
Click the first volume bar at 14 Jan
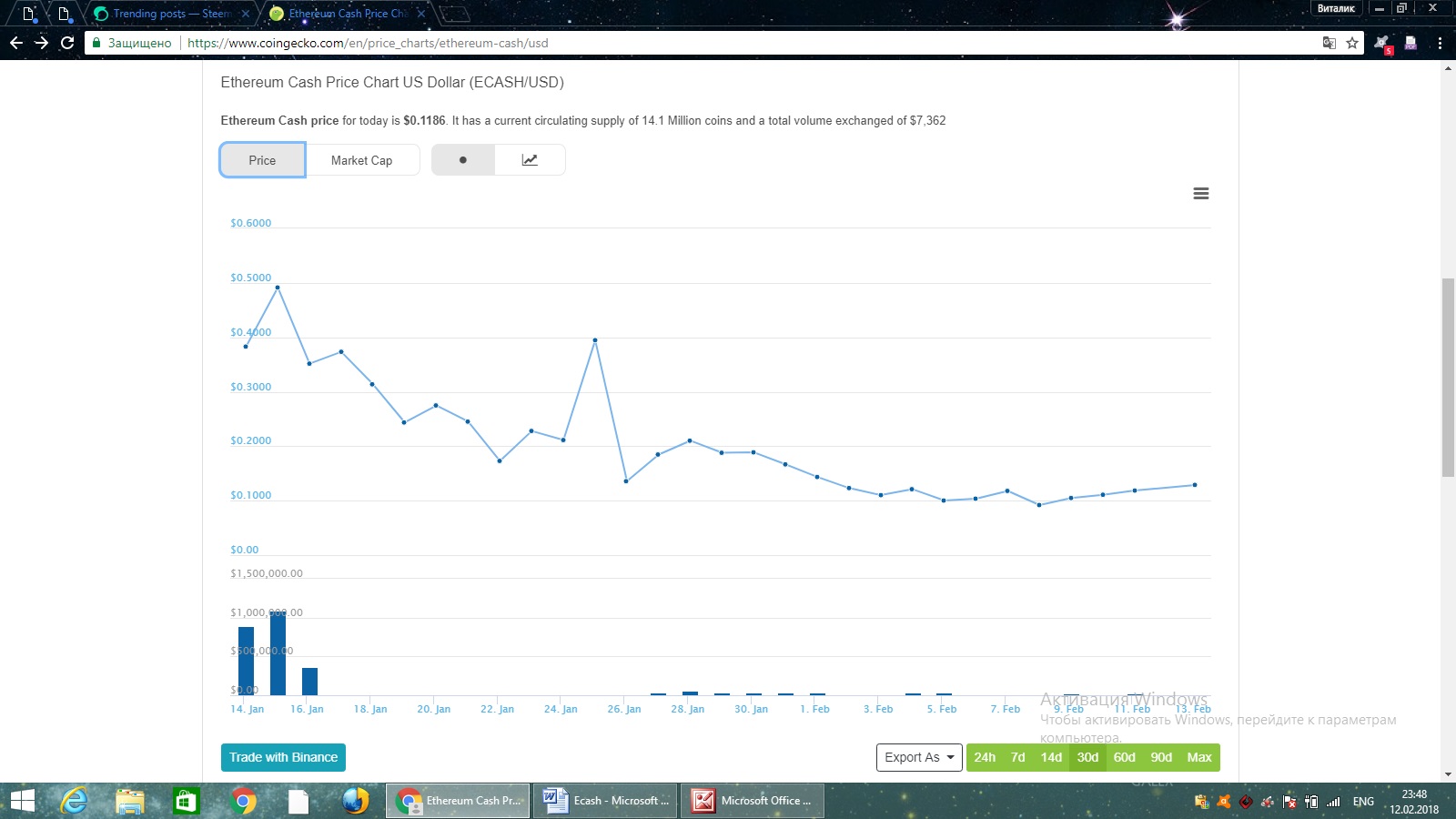[x=246, y=661]
